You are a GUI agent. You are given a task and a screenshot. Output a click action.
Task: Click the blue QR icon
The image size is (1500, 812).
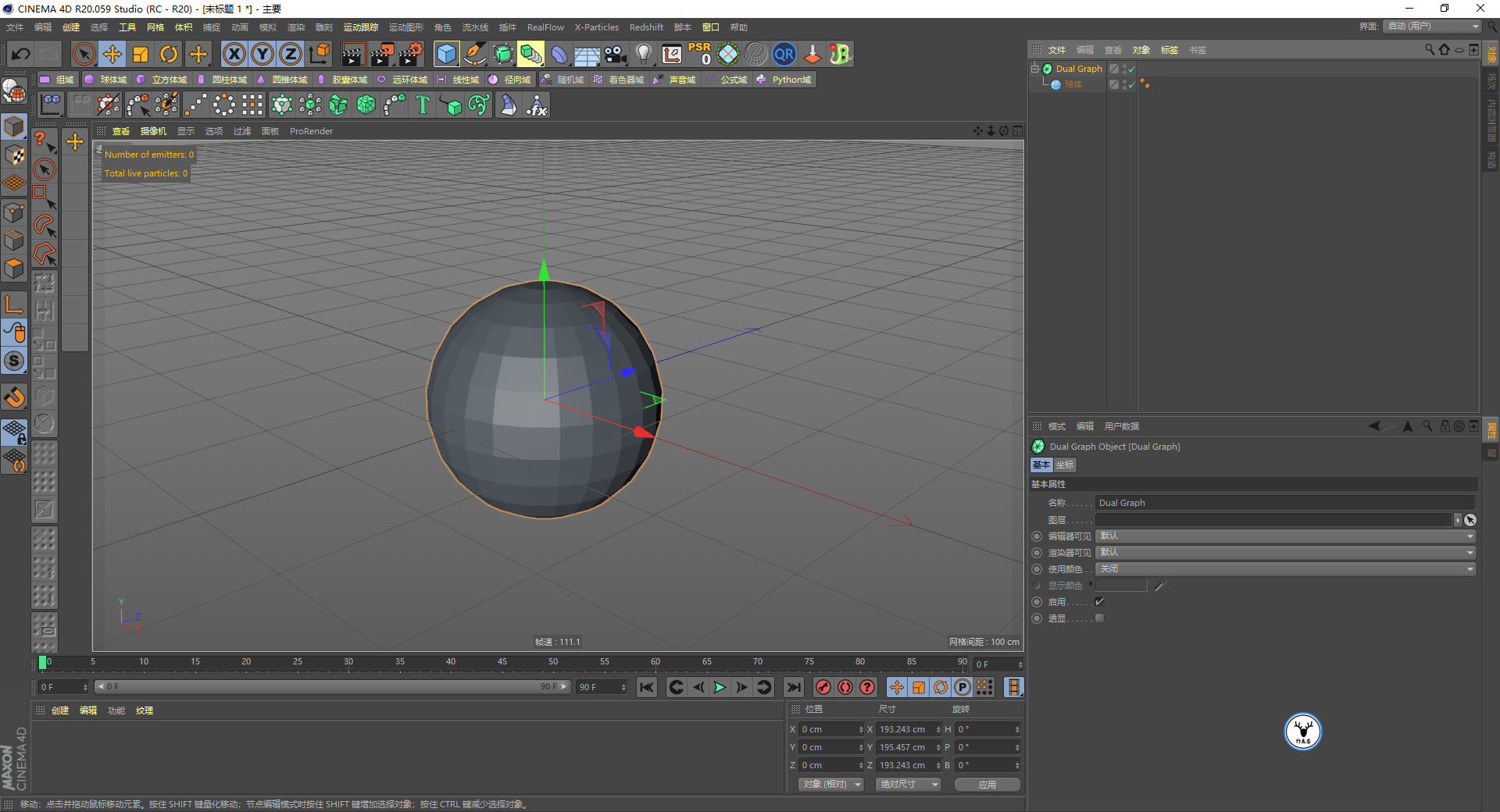(x=784, y=54)
